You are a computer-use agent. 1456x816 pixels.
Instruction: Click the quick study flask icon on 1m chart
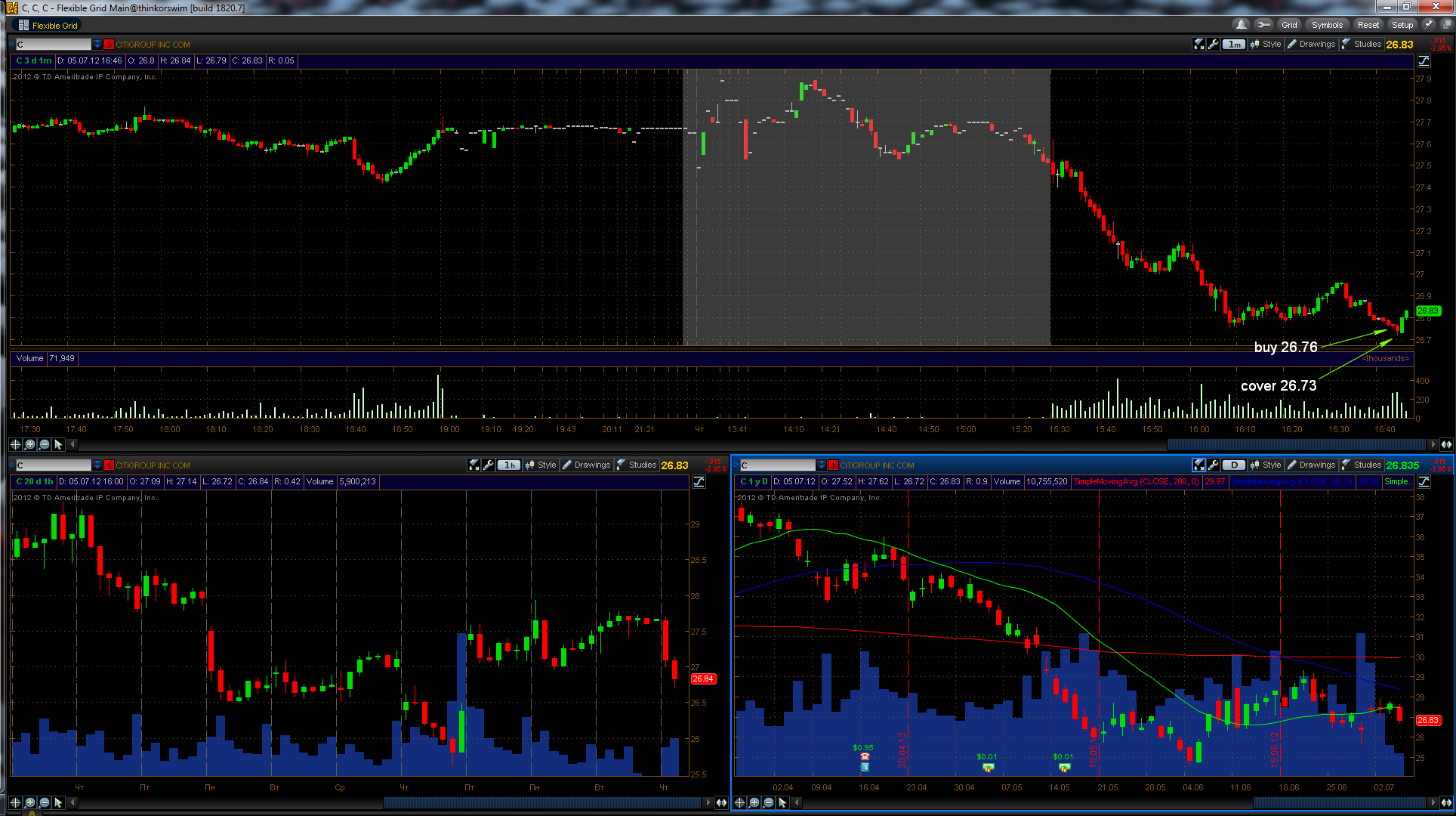tap(1198, 45)
